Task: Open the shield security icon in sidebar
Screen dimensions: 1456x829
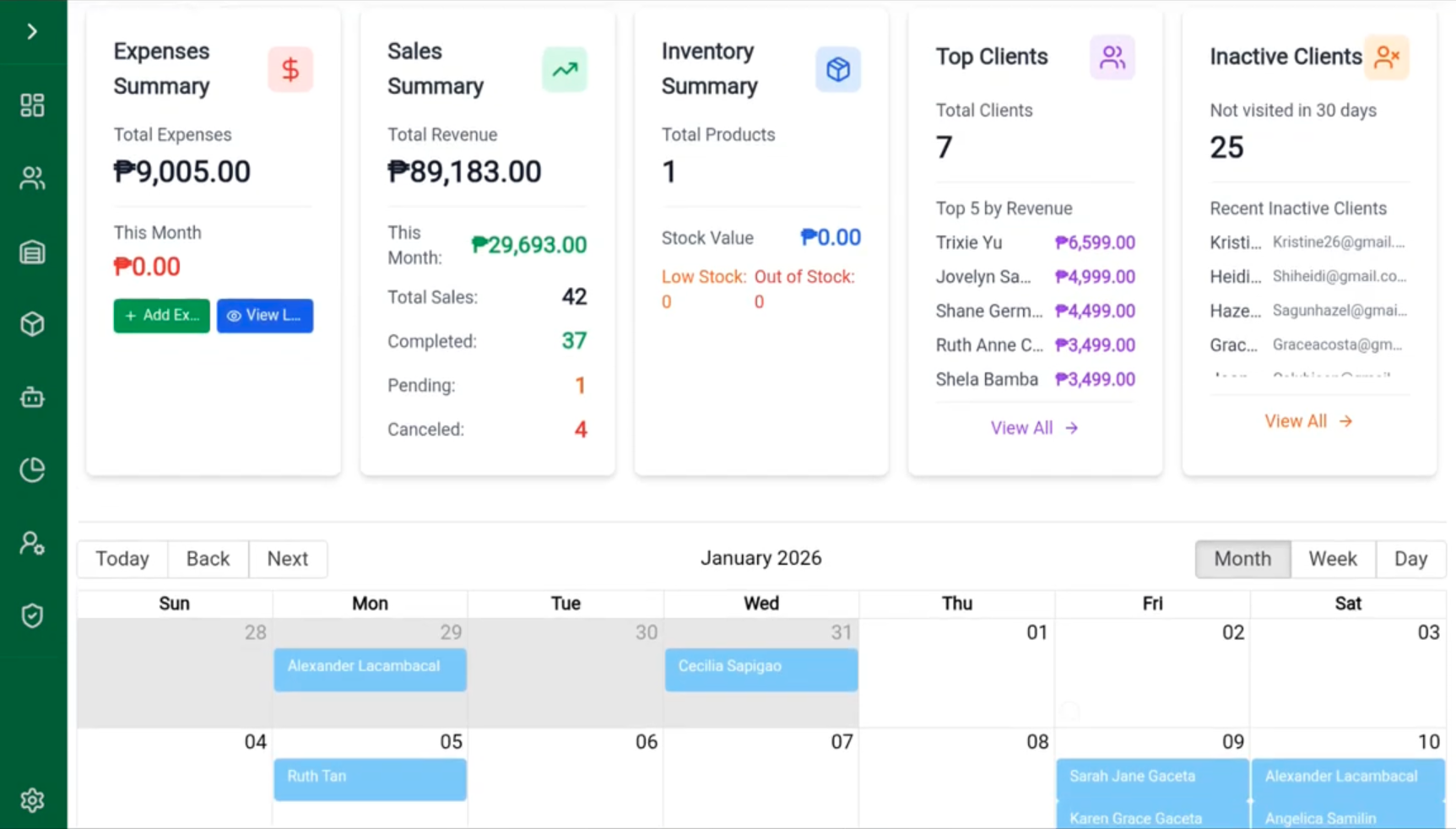Action: click(32, 616)
